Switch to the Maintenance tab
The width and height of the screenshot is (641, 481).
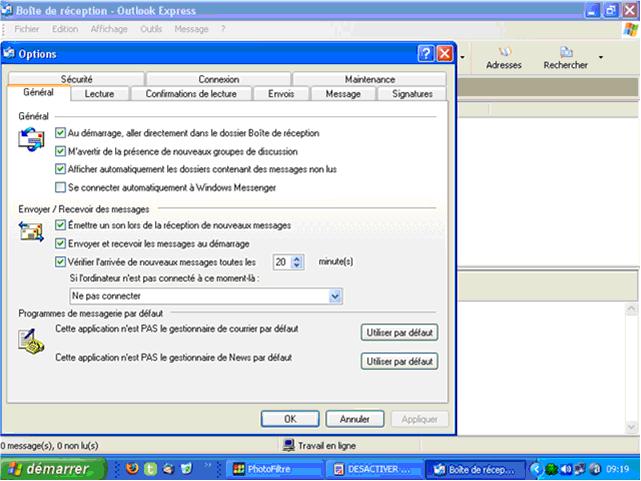coord(370,79)
